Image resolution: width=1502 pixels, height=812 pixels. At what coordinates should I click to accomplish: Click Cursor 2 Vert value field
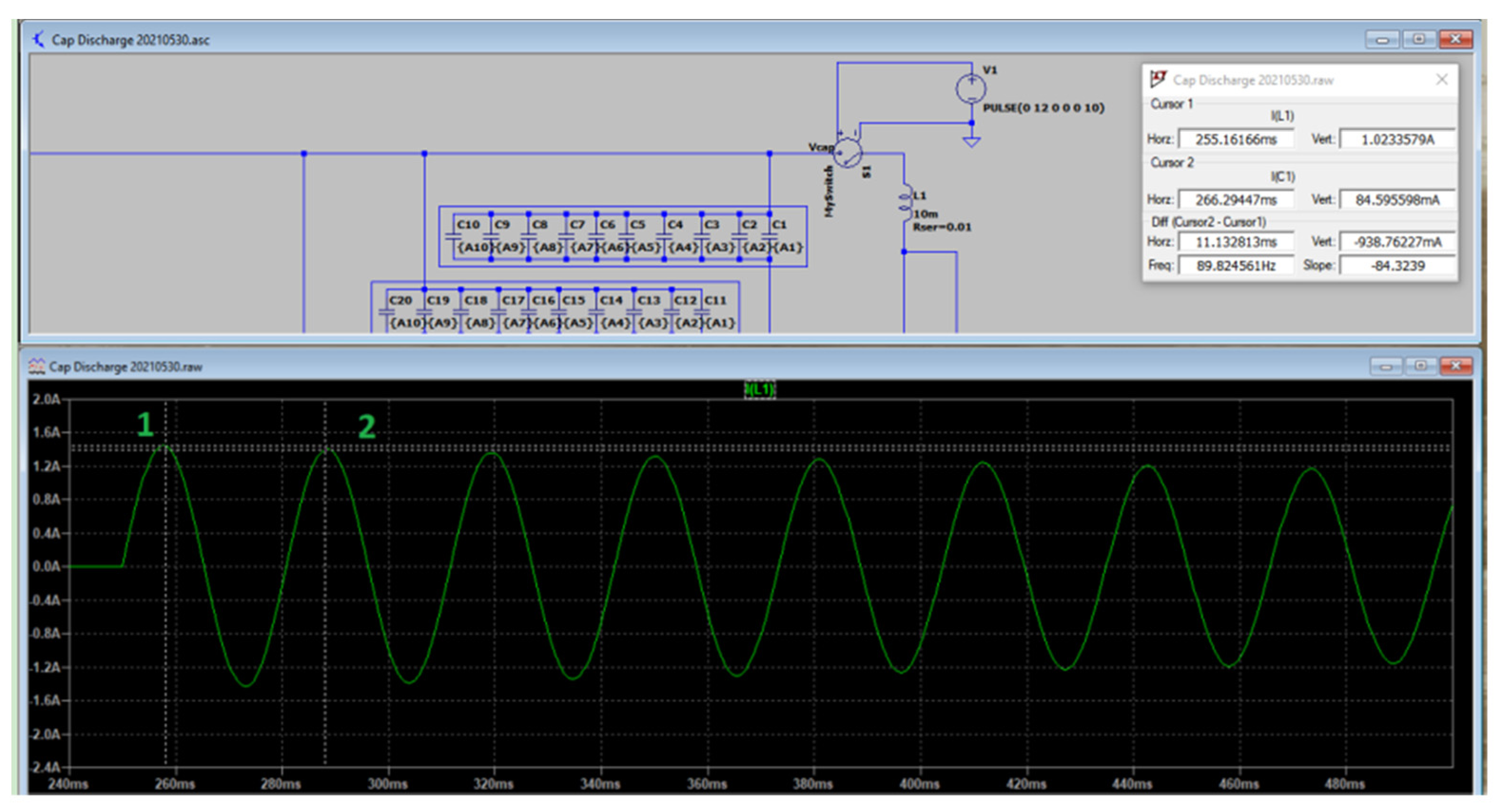coord(1397,200)
